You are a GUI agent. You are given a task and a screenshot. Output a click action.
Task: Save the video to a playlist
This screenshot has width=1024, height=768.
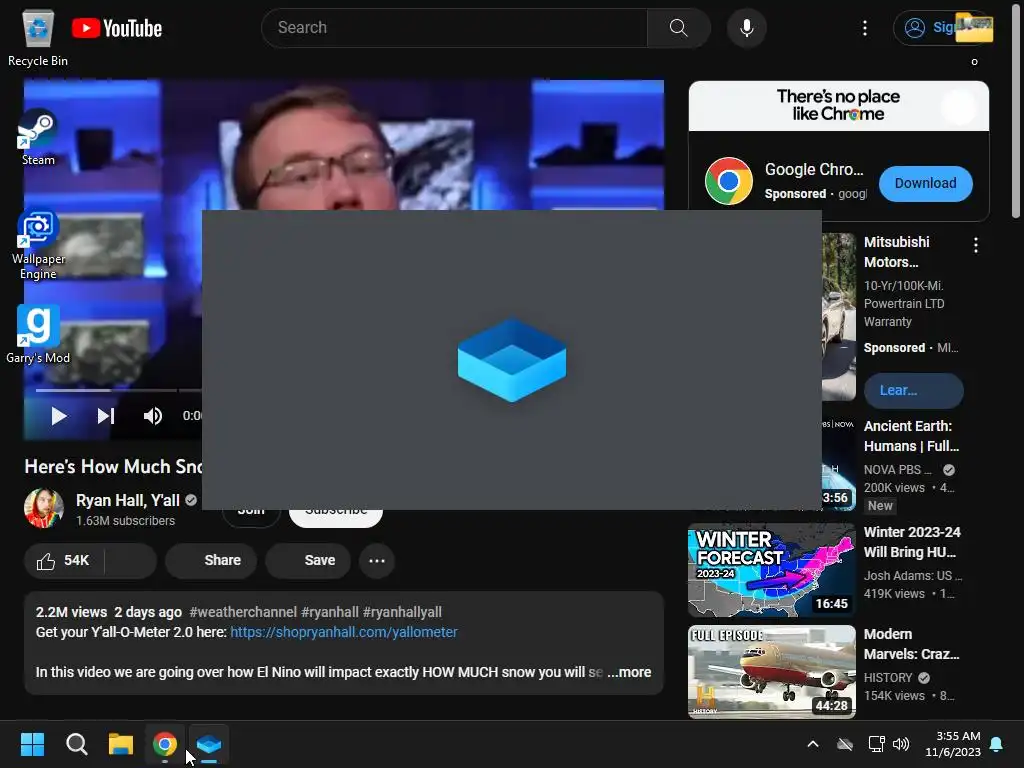pyautogui.click(x=308, y=560)
